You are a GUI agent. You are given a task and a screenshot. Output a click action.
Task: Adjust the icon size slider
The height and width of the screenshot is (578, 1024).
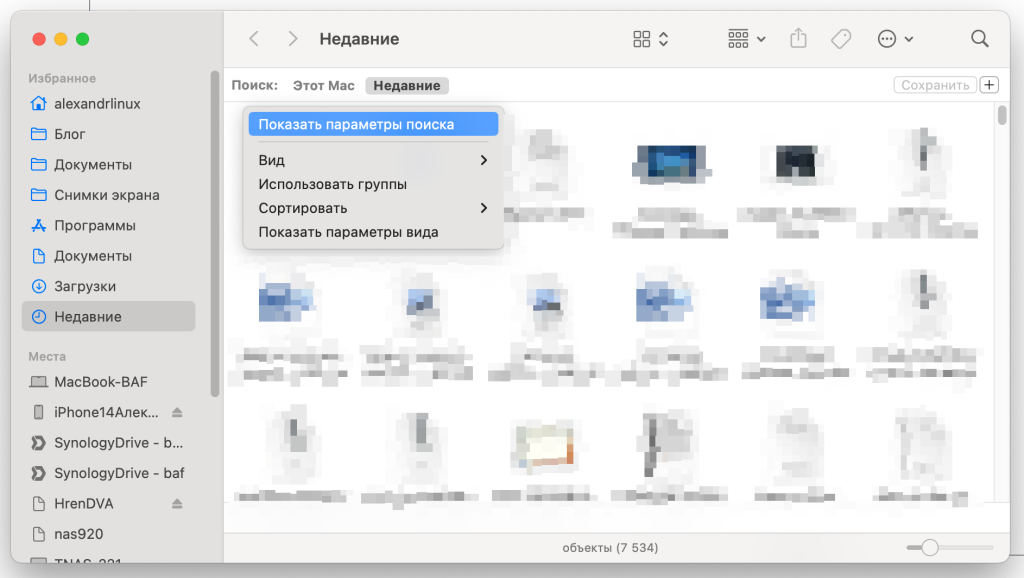click(930, 547)
